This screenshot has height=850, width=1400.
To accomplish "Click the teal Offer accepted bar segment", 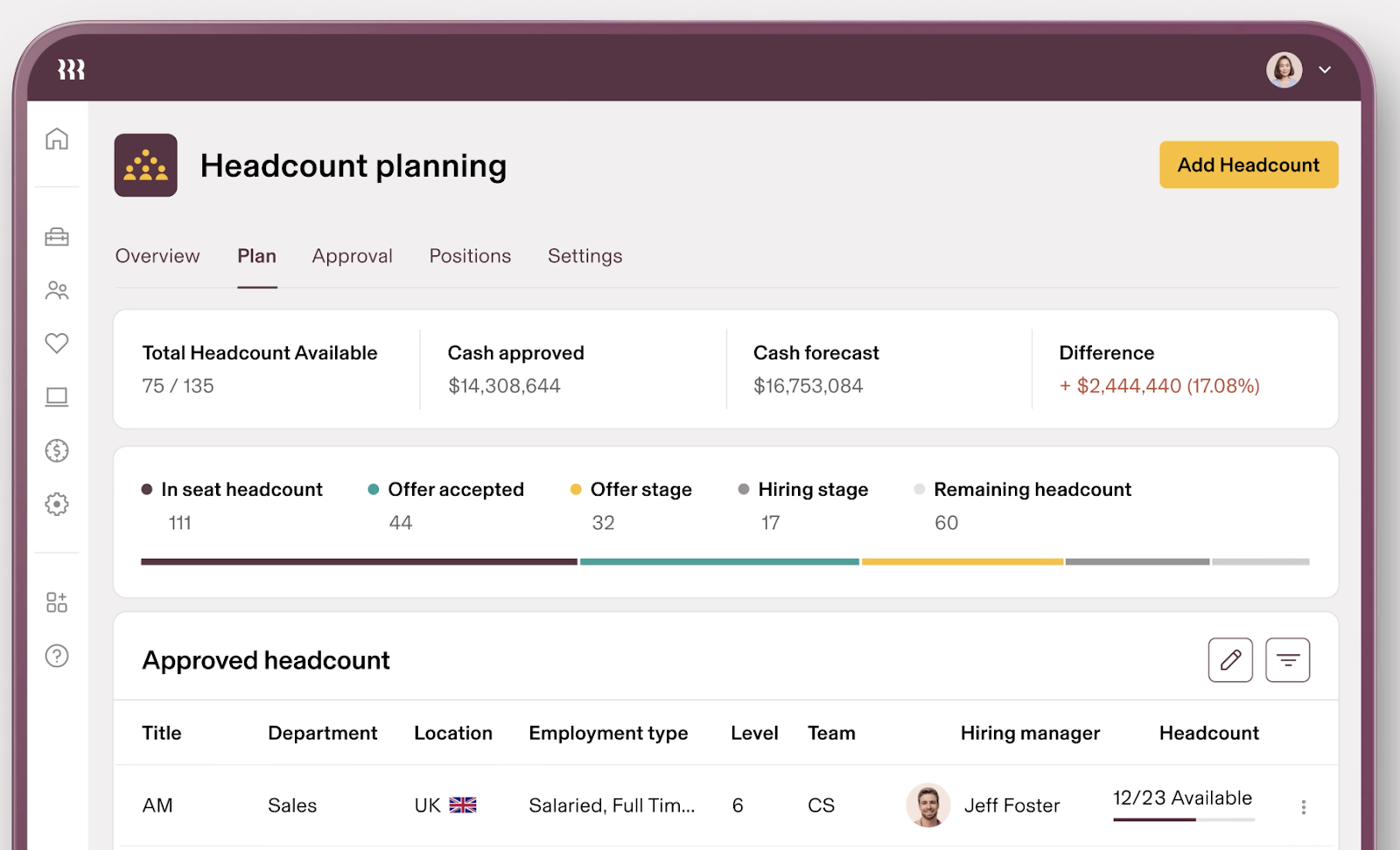I will pyautogui.click(x=719, y=561).
